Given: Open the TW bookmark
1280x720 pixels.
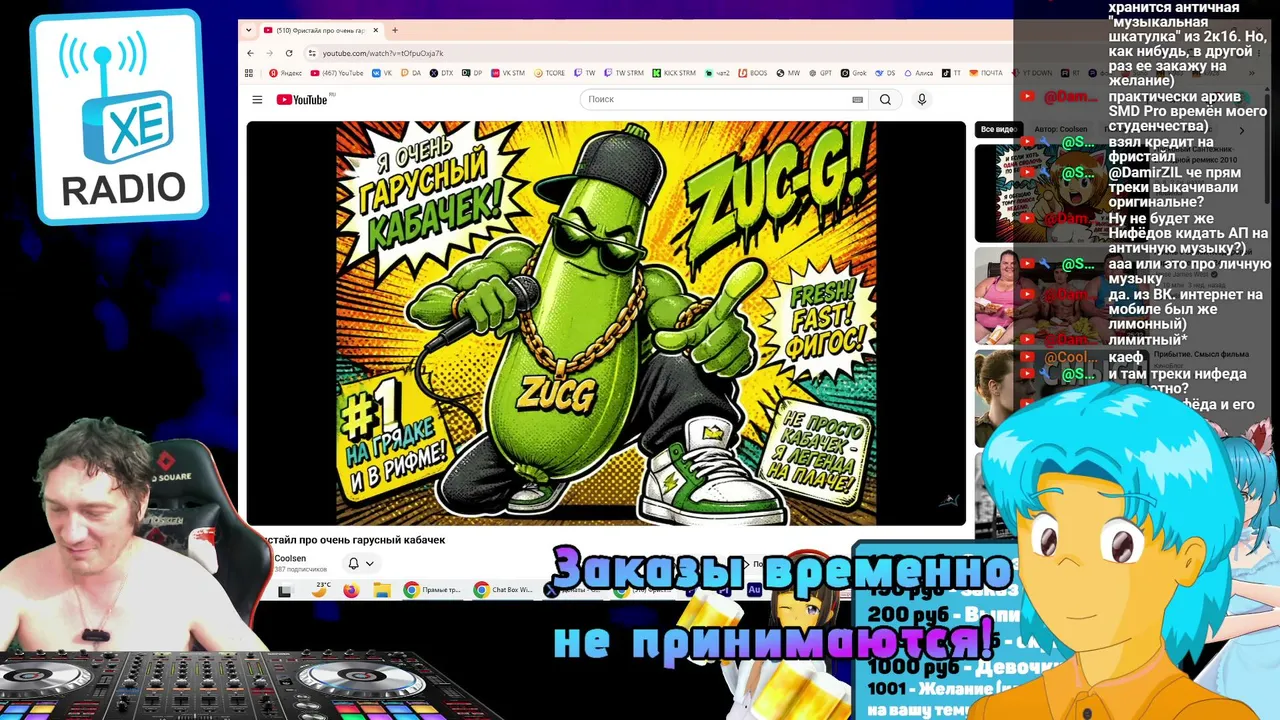Looking at the screenshot, I should [585, 73].
